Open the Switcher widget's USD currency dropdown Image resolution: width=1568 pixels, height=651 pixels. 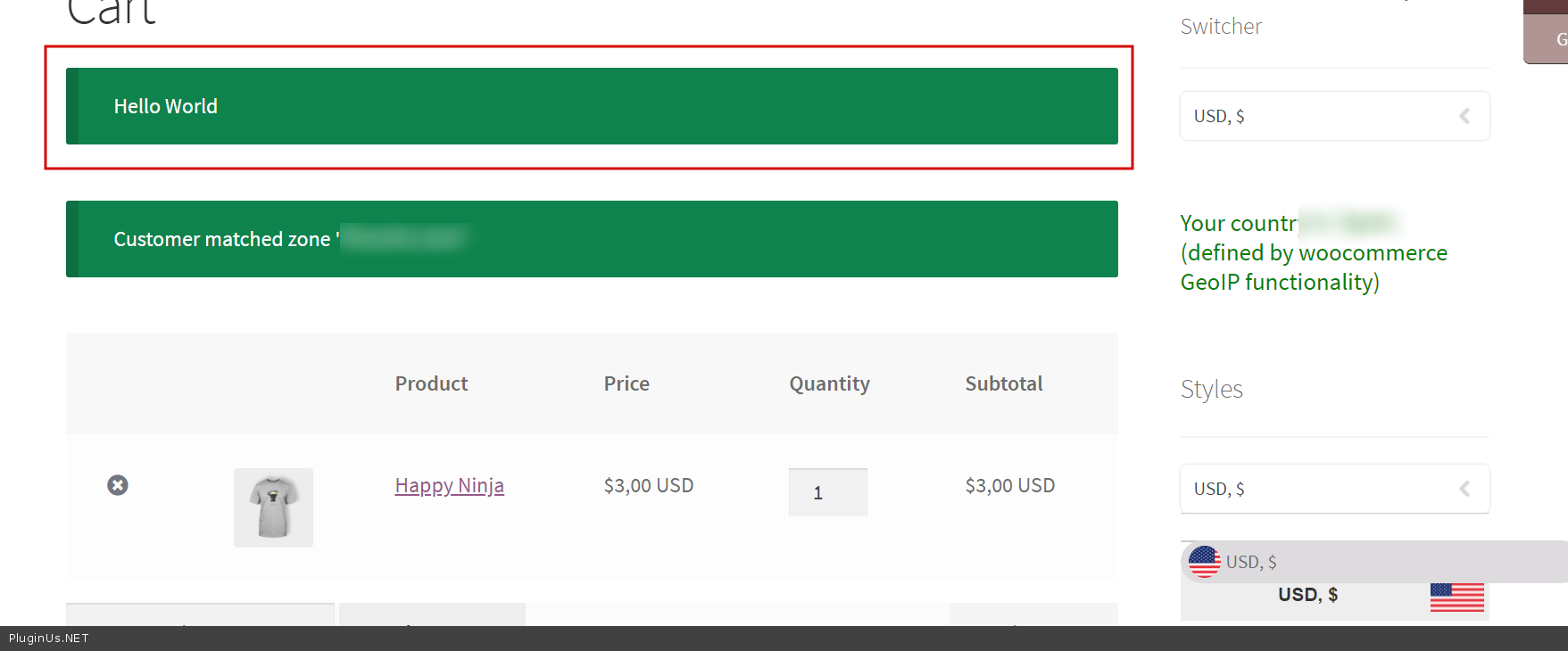coord(1321,116)
